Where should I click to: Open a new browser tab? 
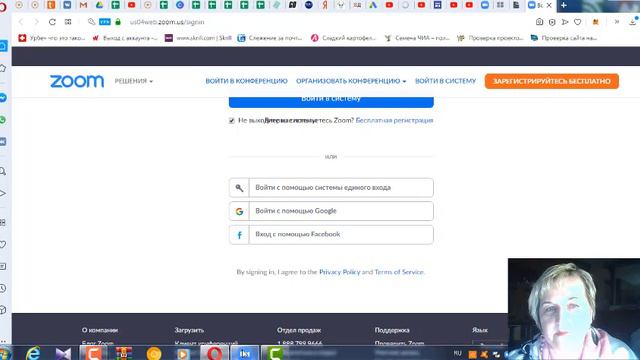pos(564,5)
